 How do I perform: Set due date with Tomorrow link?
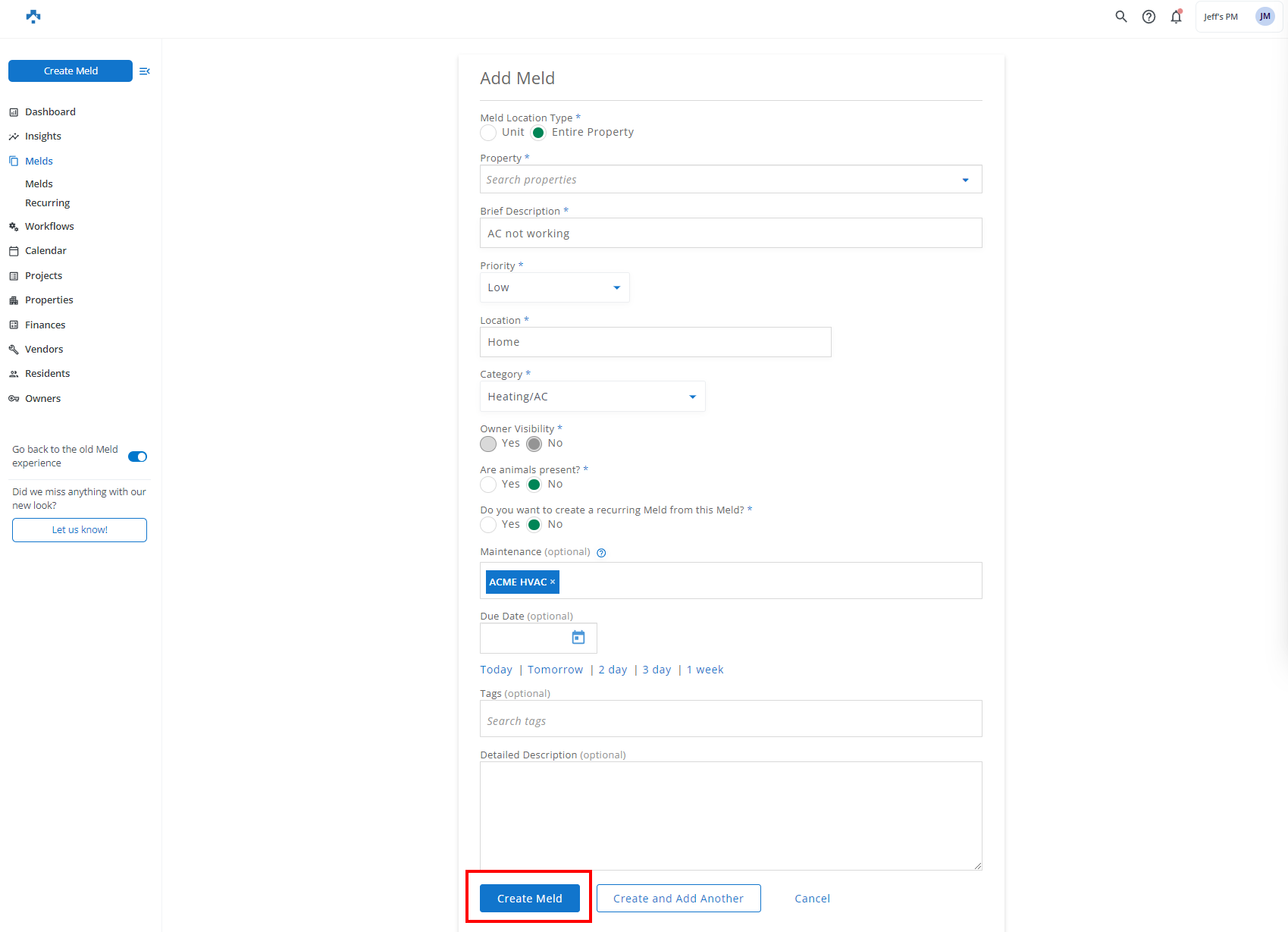pos(555,670)
